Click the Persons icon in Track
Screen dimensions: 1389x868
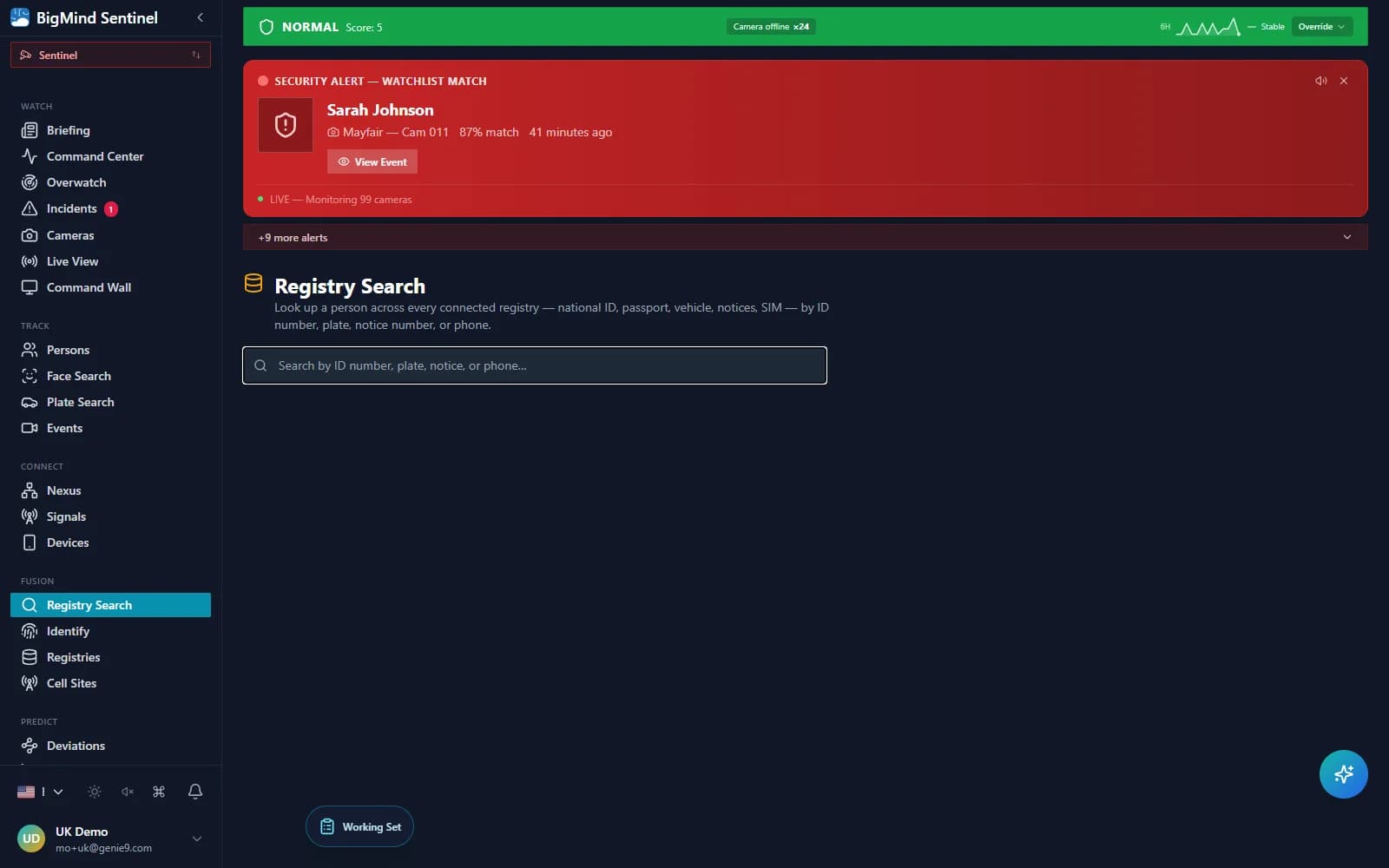click(x=30, y=350)
